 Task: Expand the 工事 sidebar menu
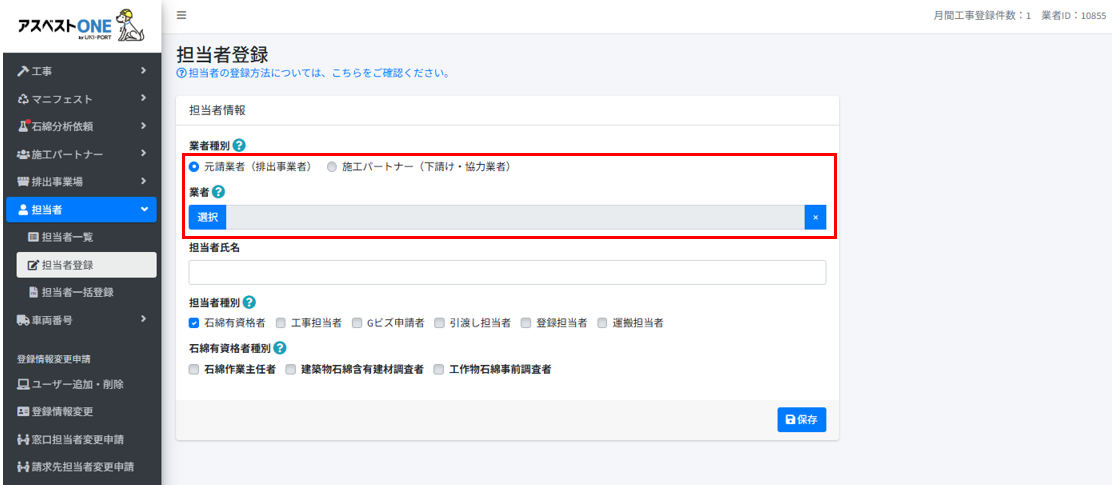coord(80,71)
